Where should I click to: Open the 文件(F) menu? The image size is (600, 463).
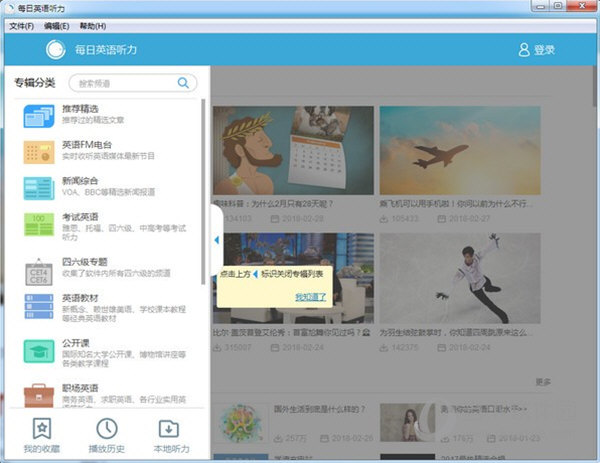21,25
